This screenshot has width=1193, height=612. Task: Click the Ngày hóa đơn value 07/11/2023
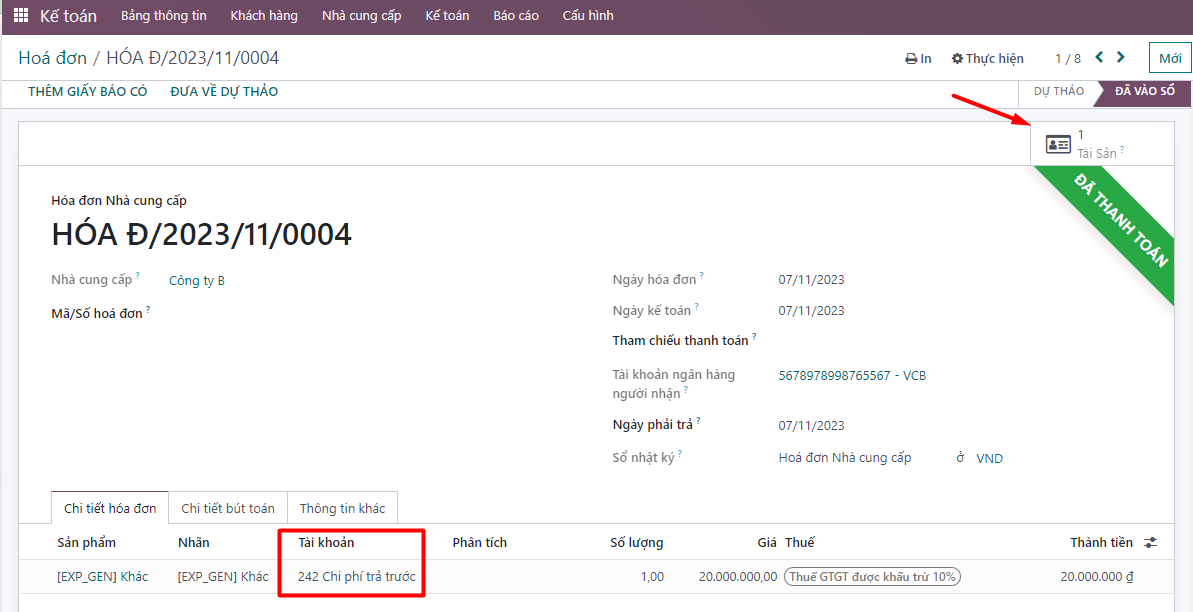click(811, 280)
